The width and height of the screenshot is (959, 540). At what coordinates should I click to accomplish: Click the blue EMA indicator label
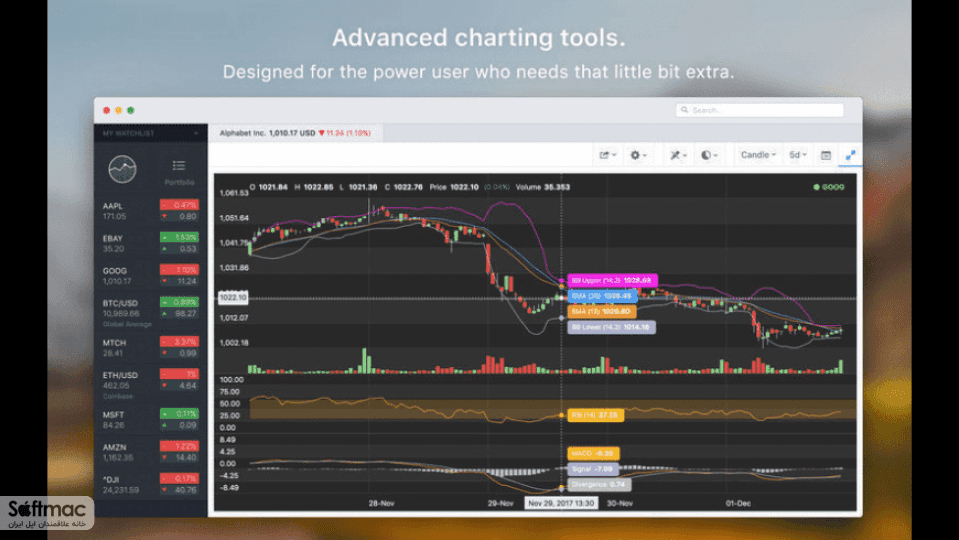pos(602,296)
